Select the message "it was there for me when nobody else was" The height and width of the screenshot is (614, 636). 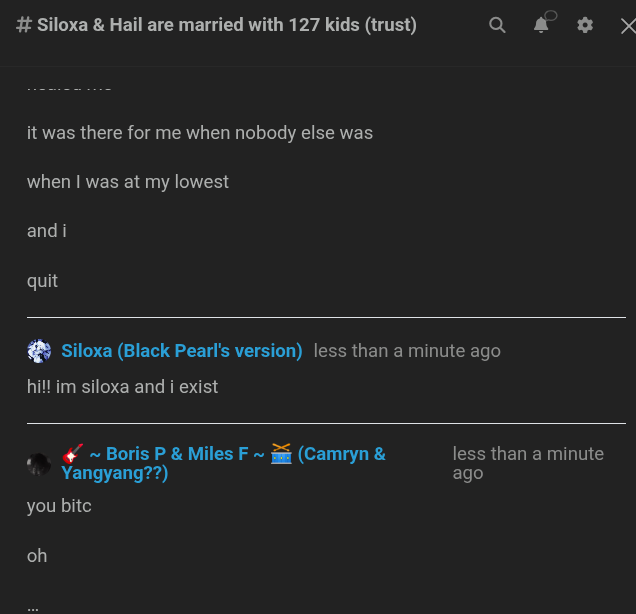coord(200,133)
